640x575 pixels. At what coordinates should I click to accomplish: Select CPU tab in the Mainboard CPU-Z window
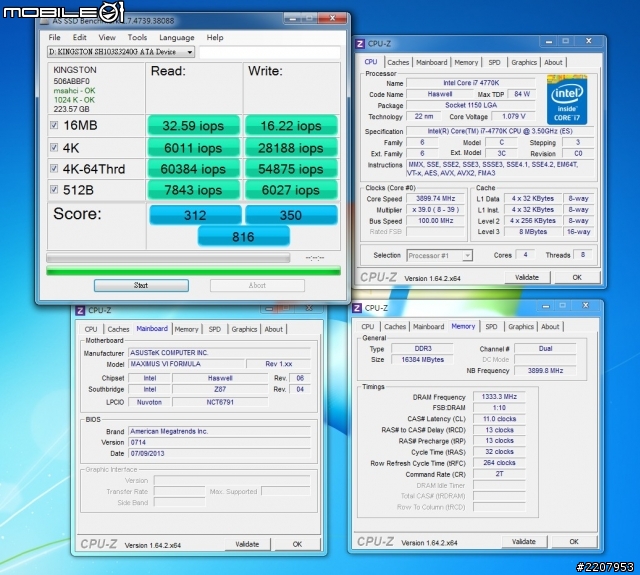[91, 329]
